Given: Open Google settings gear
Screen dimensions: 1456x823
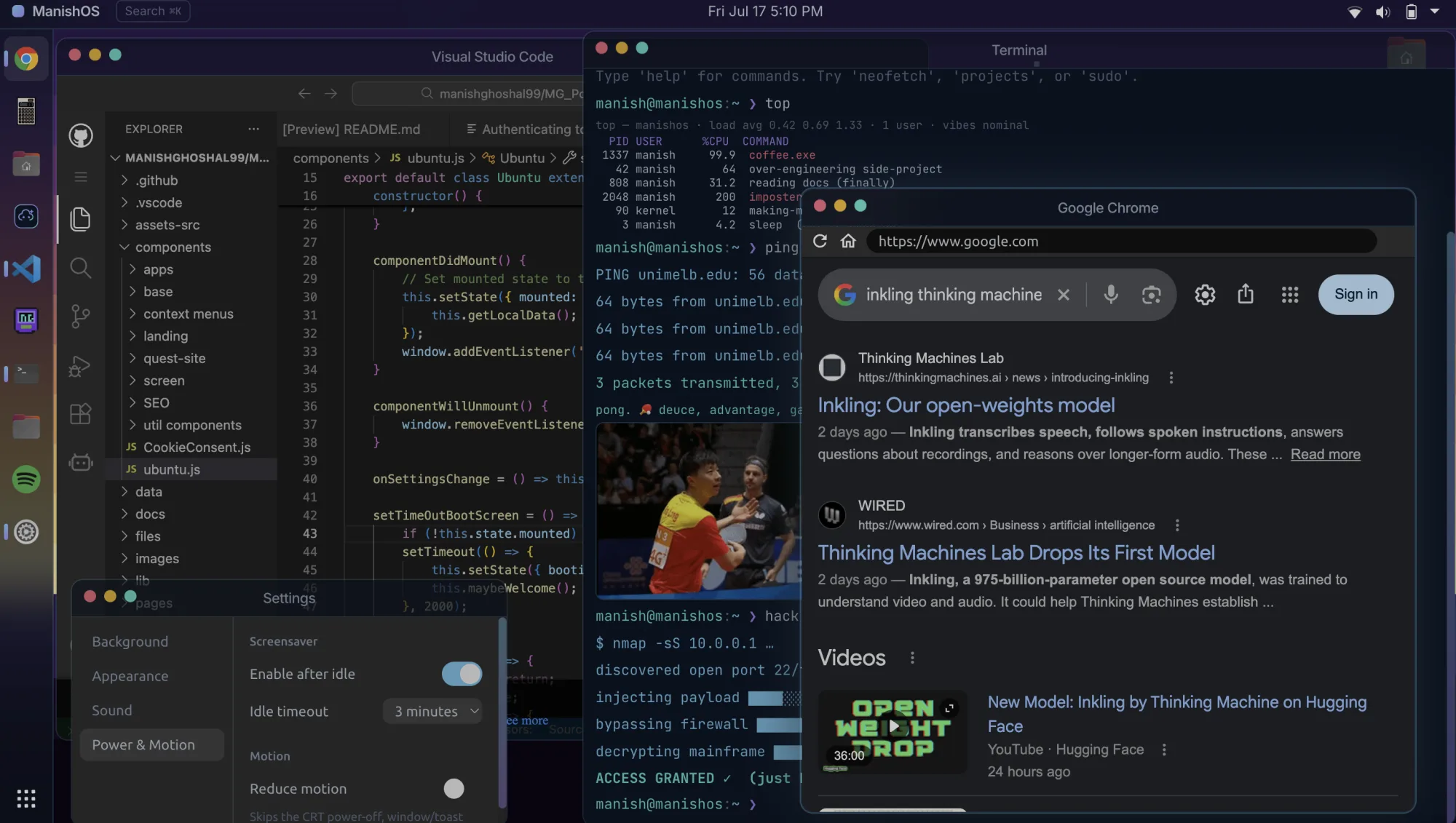Looking at the screenshot, I should 1205,295.
